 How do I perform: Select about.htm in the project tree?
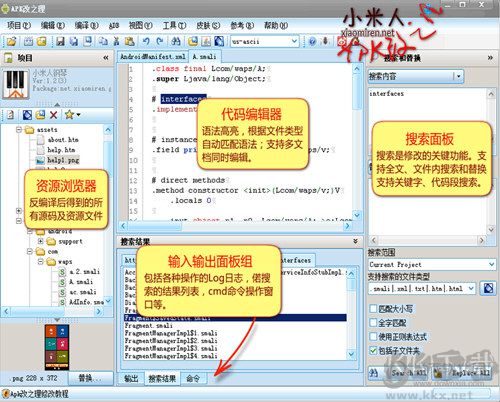[x=63, y=140]
